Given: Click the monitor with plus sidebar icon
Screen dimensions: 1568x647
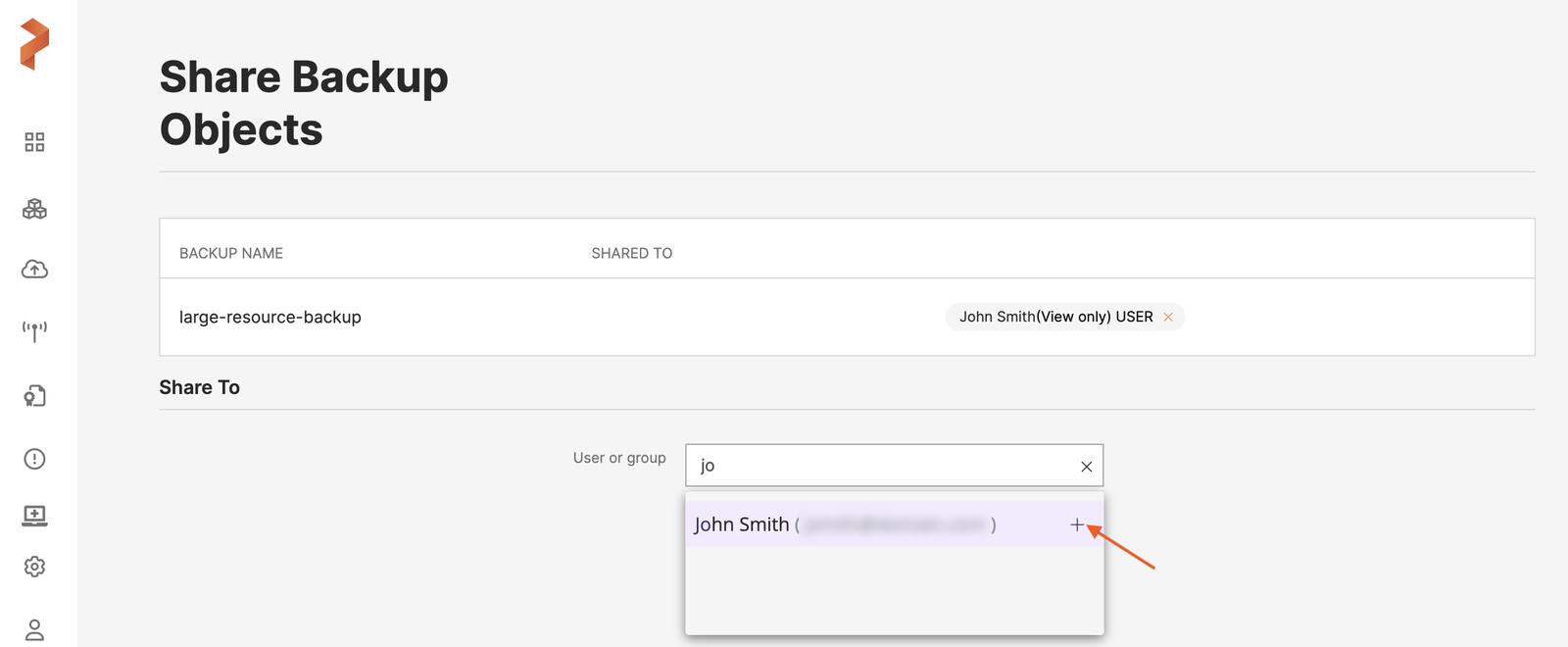Looking at the screenshot, I should (x=34, y=515).
